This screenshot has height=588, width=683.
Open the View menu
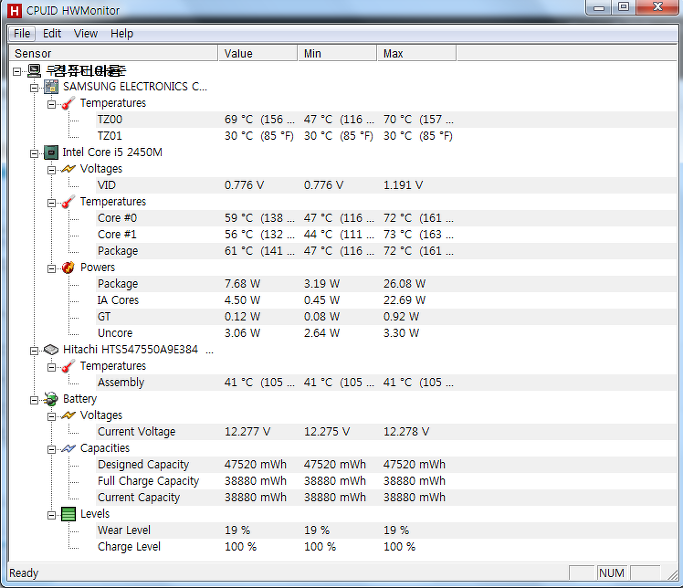[x=85, y=34]
